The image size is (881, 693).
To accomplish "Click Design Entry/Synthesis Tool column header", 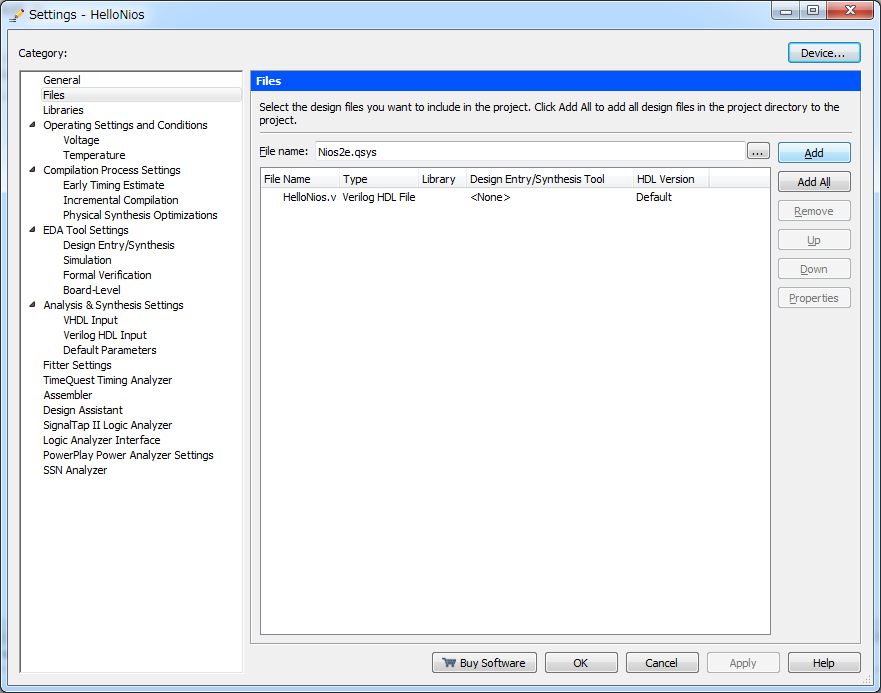I will point(550,179).
